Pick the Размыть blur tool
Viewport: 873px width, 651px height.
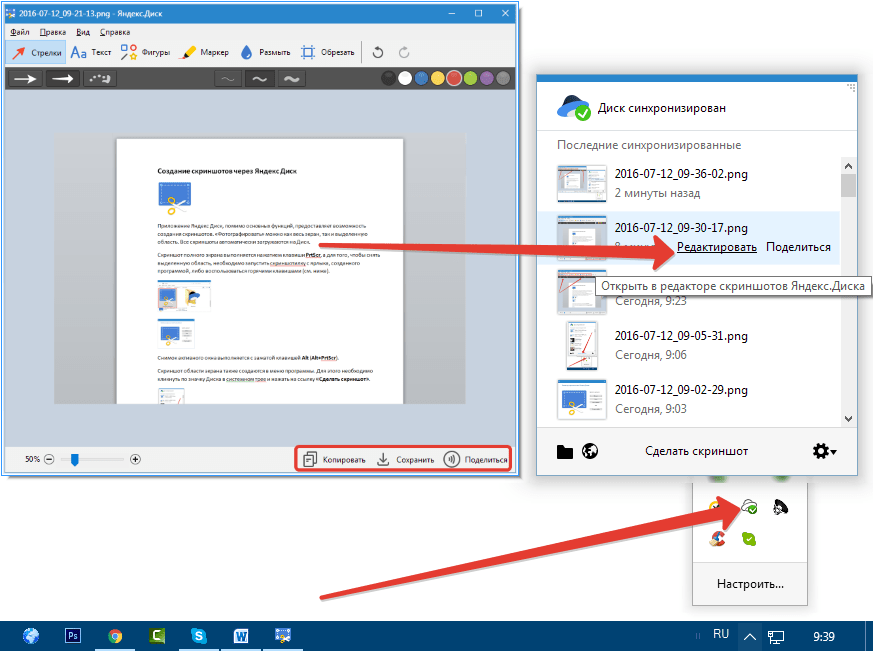(265, 52)
